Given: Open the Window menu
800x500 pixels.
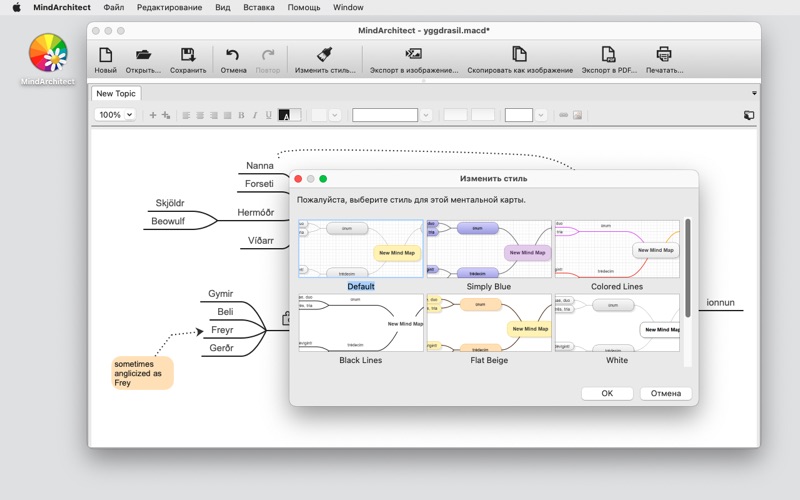Looking at the screenshot, I should pyautogui.click(x=348, y=7).
